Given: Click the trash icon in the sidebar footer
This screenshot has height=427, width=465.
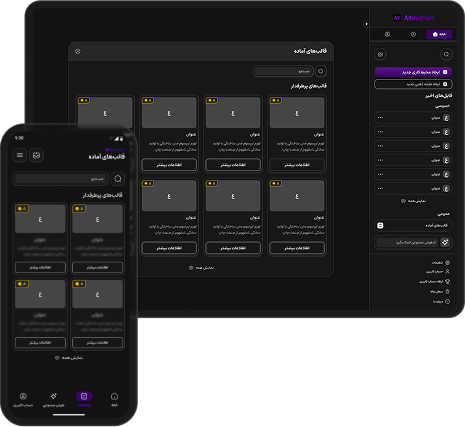Looking at the screenshot, I should 447,291.
